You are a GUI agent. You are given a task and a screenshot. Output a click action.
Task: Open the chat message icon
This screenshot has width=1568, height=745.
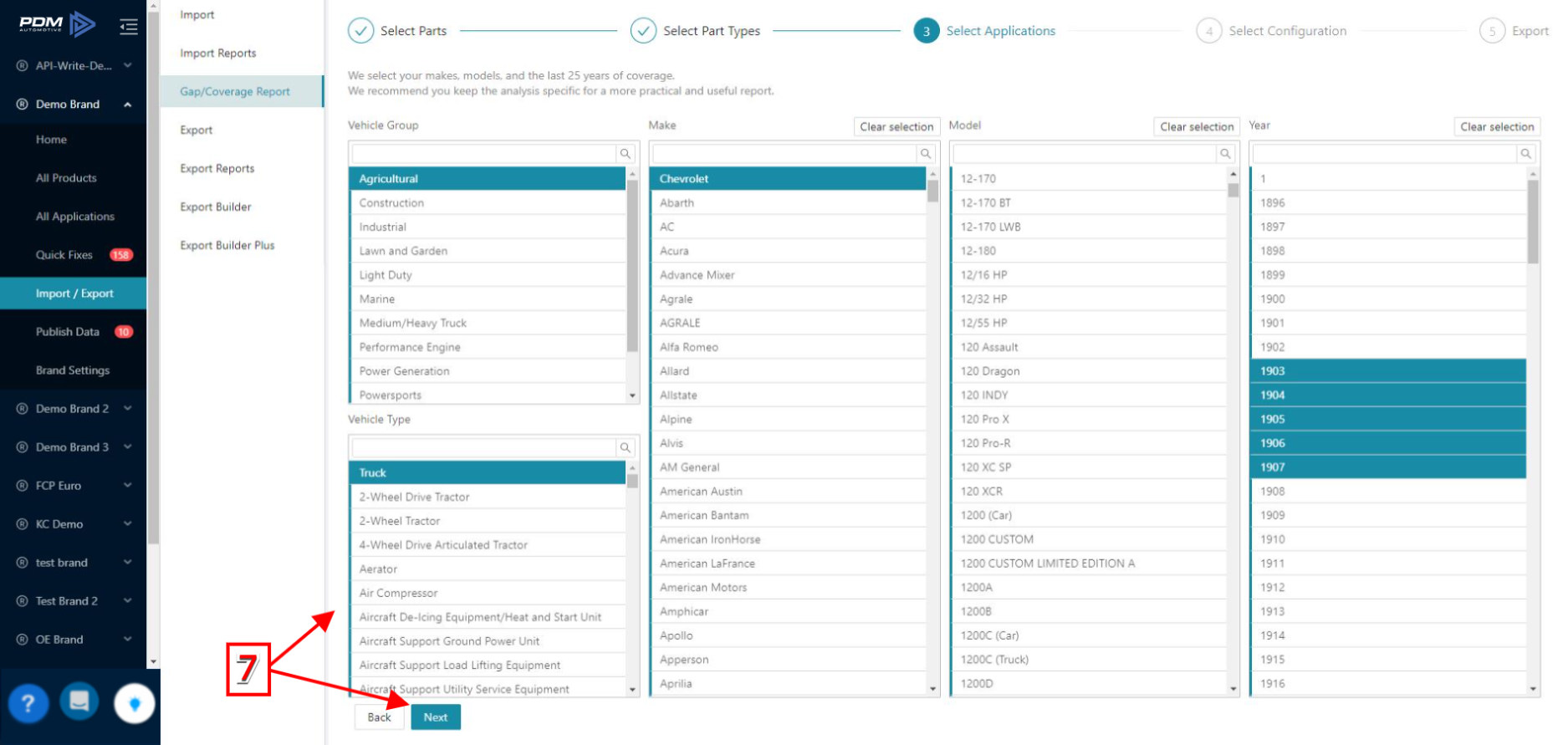point(79,702)
